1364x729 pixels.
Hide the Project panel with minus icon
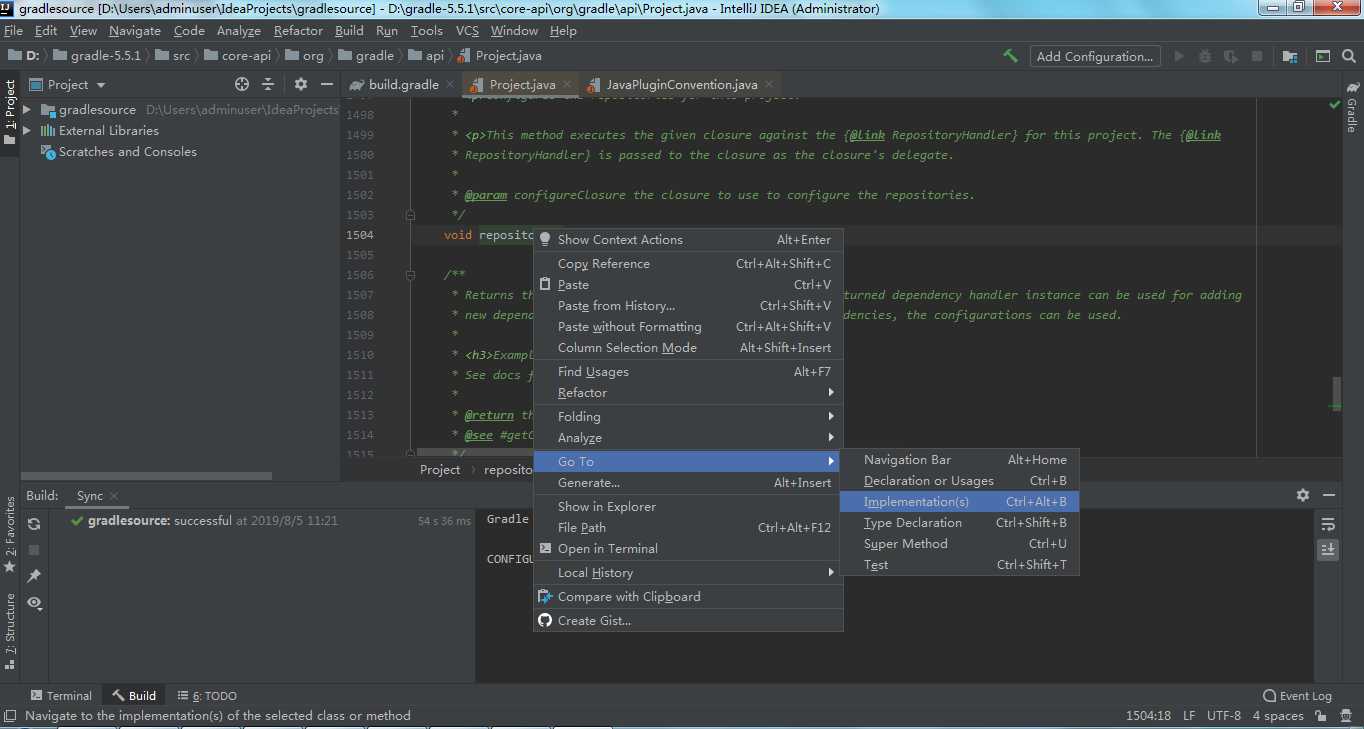(326, 84)
